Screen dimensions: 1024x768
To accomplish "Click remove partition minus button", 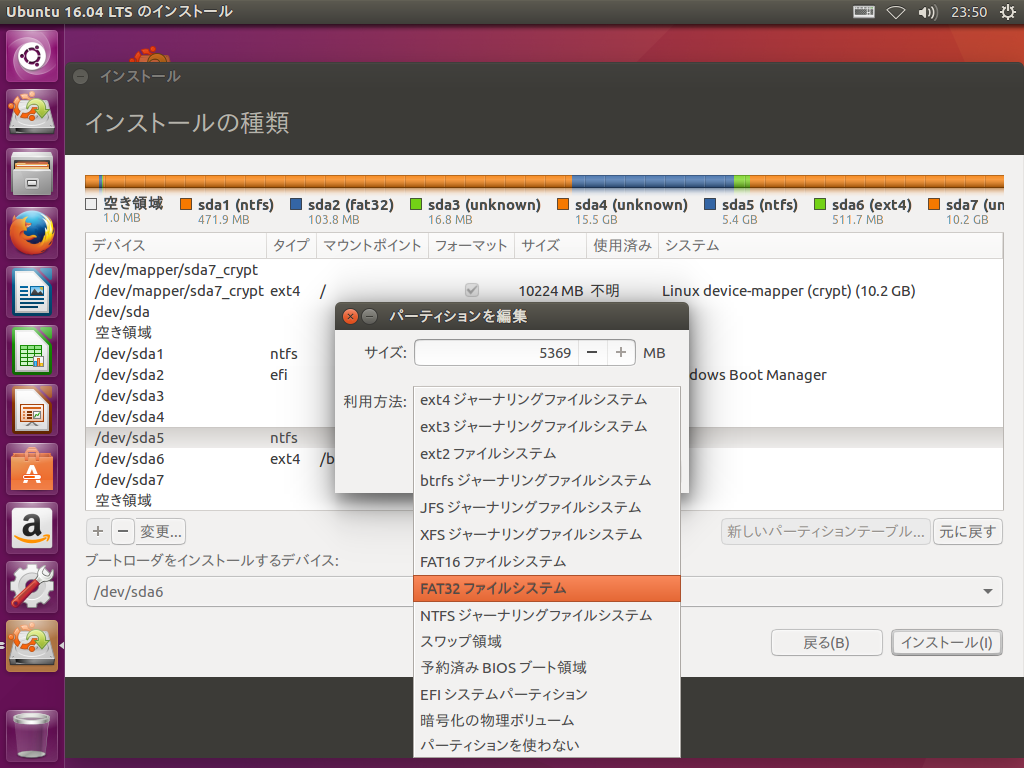I will 123,532.
